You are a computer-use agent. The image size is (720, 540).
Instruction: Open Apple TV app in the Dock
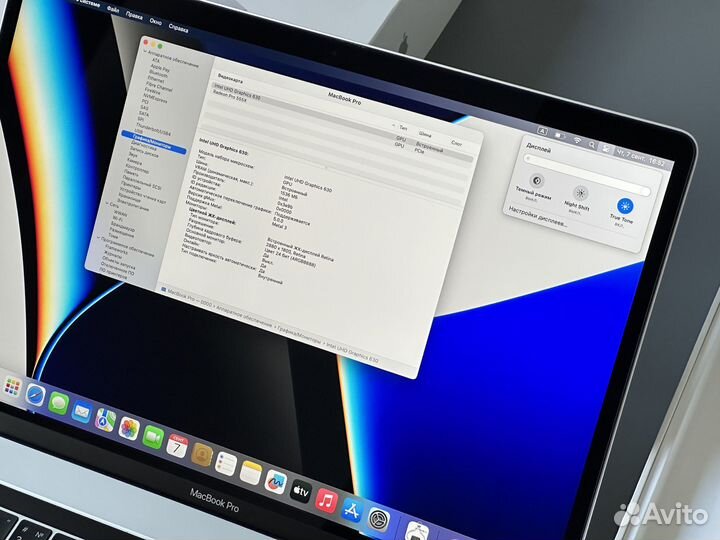(301, 491)
